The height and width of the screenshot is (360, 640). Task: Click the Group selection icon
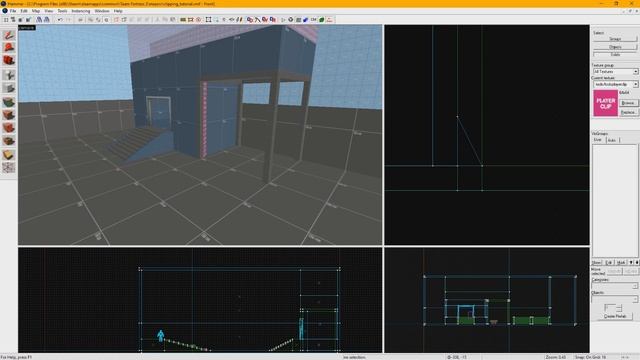91,20
